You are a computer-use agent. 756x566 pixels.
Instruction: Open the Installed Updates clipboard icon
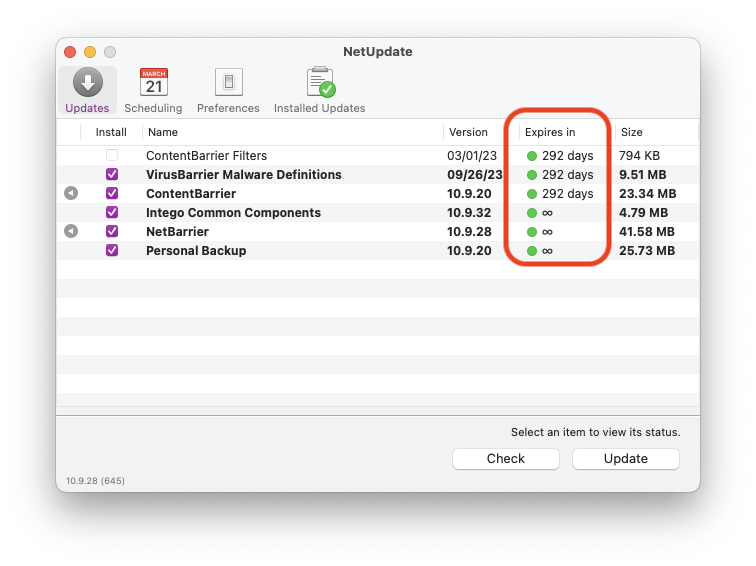321,81
